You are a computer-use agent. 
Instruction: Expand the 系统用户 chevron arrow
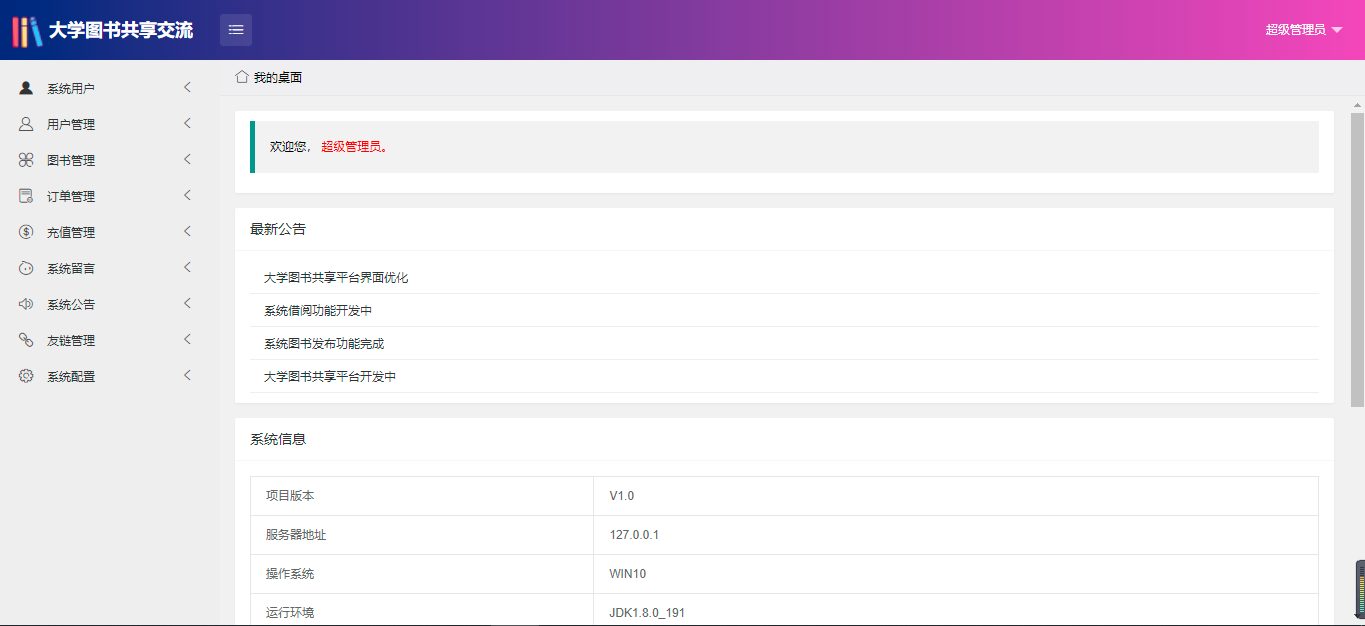click(187, 88)
